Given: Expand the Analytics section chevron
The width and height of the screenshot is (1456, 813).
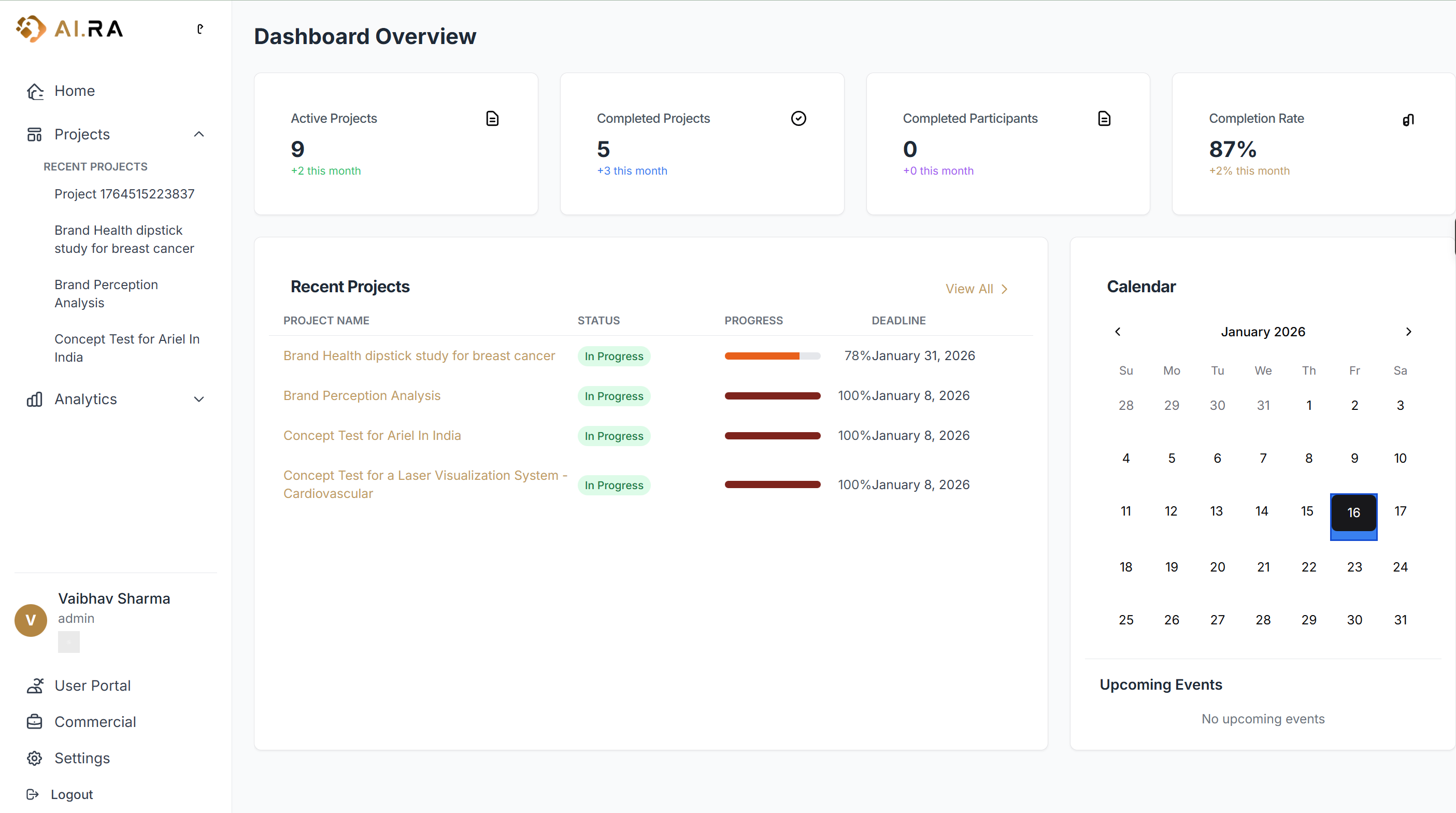Looking at the screenshot, I should coord(199,400).
